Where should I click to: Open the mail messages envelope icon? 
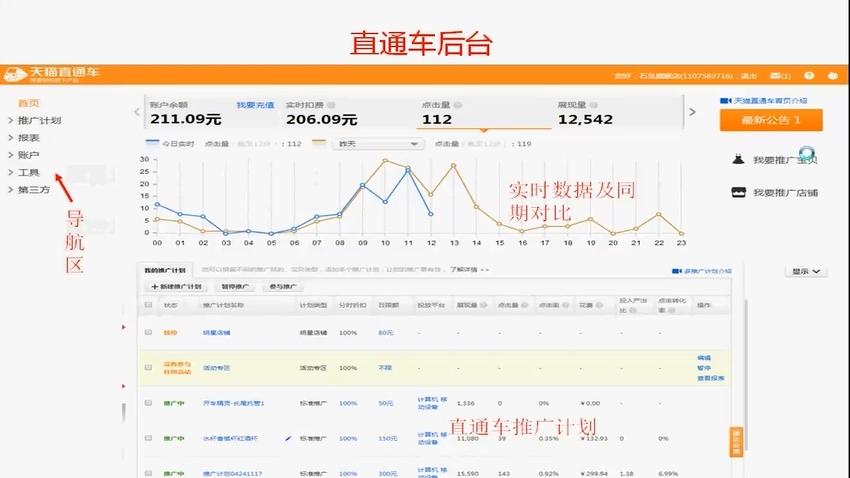coord(775,75)
